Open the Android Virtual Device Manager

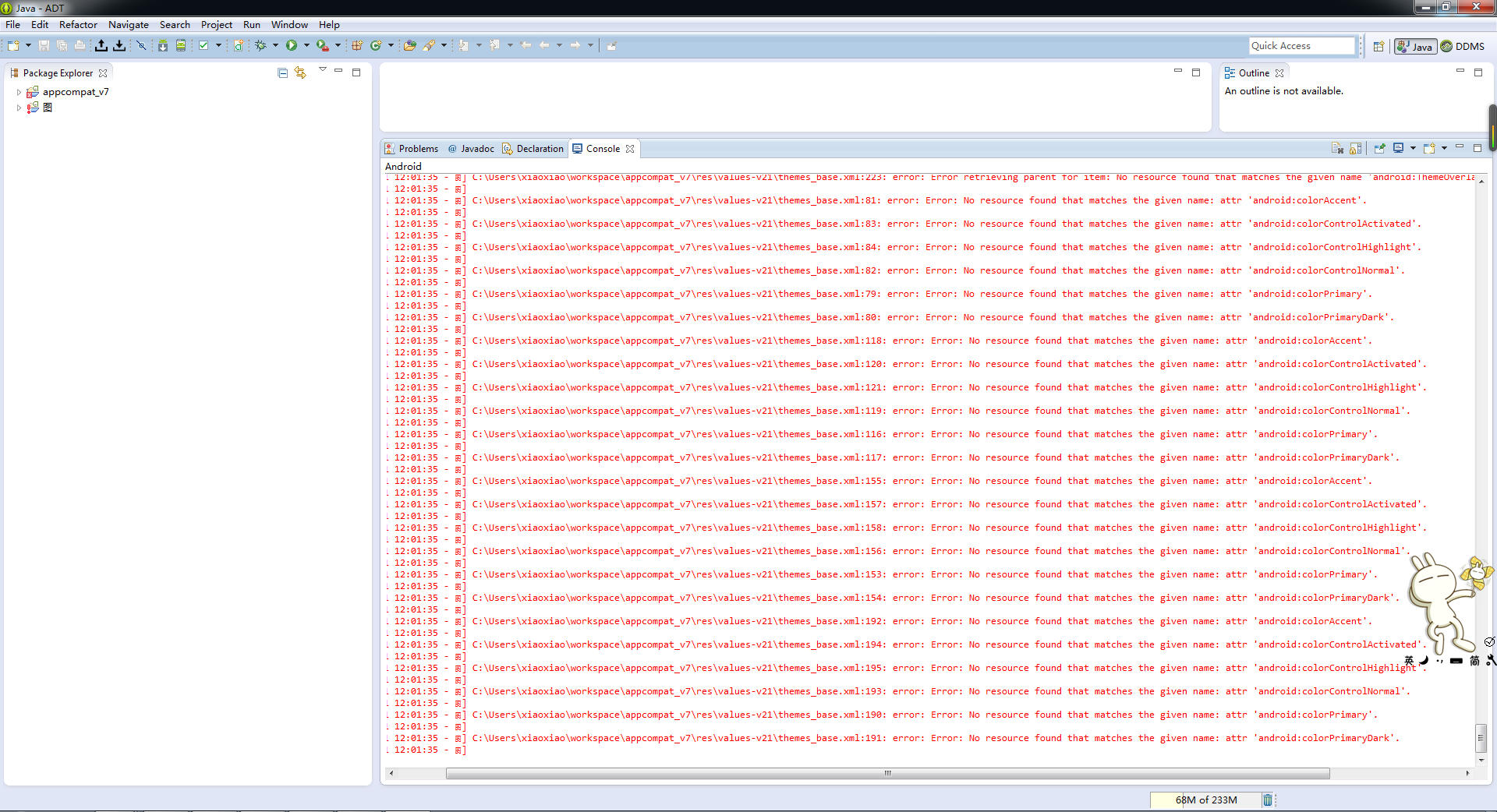(x=181, y=46)
